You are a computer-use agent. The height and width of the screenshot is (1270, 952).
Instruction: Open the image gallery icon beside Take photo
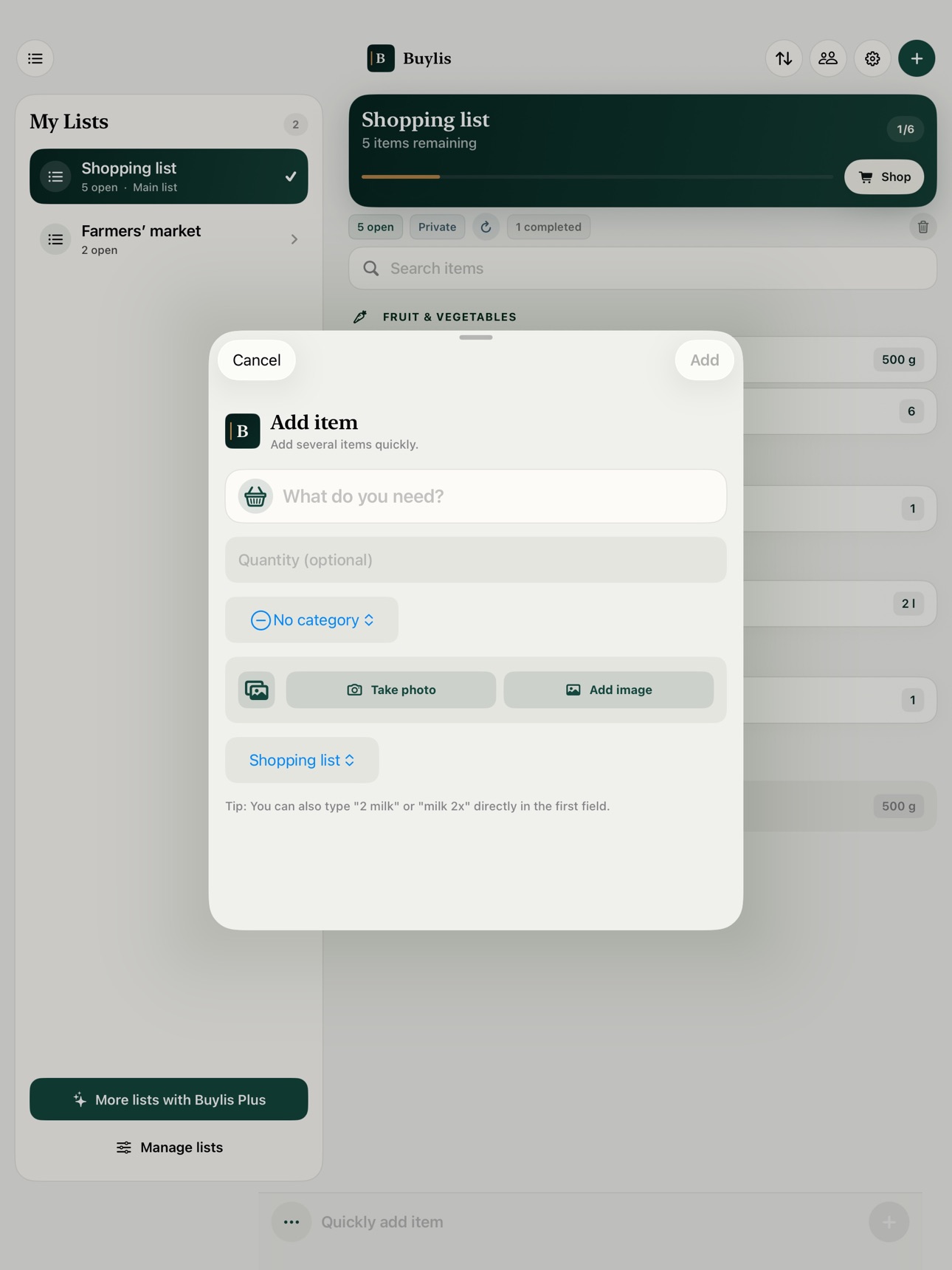coord(257,690)
